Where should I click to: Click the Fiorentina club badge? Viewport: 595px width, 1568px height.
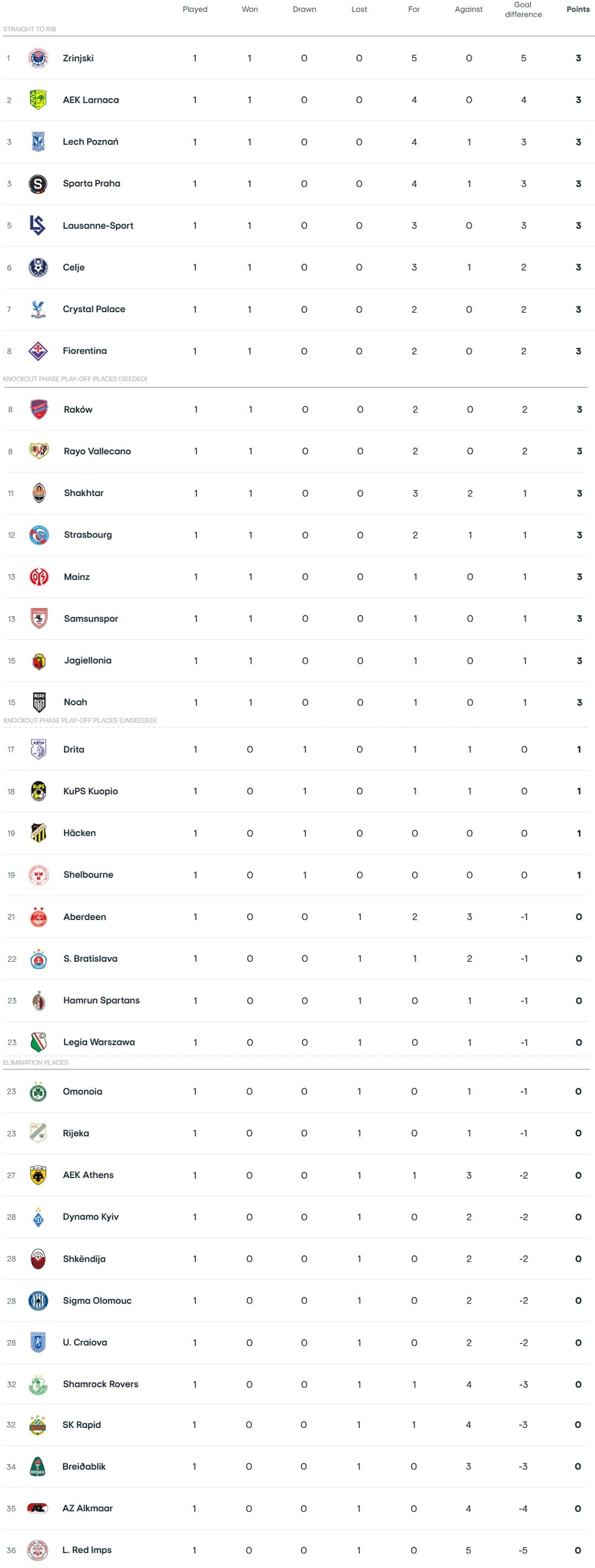[x=38, y=351]
